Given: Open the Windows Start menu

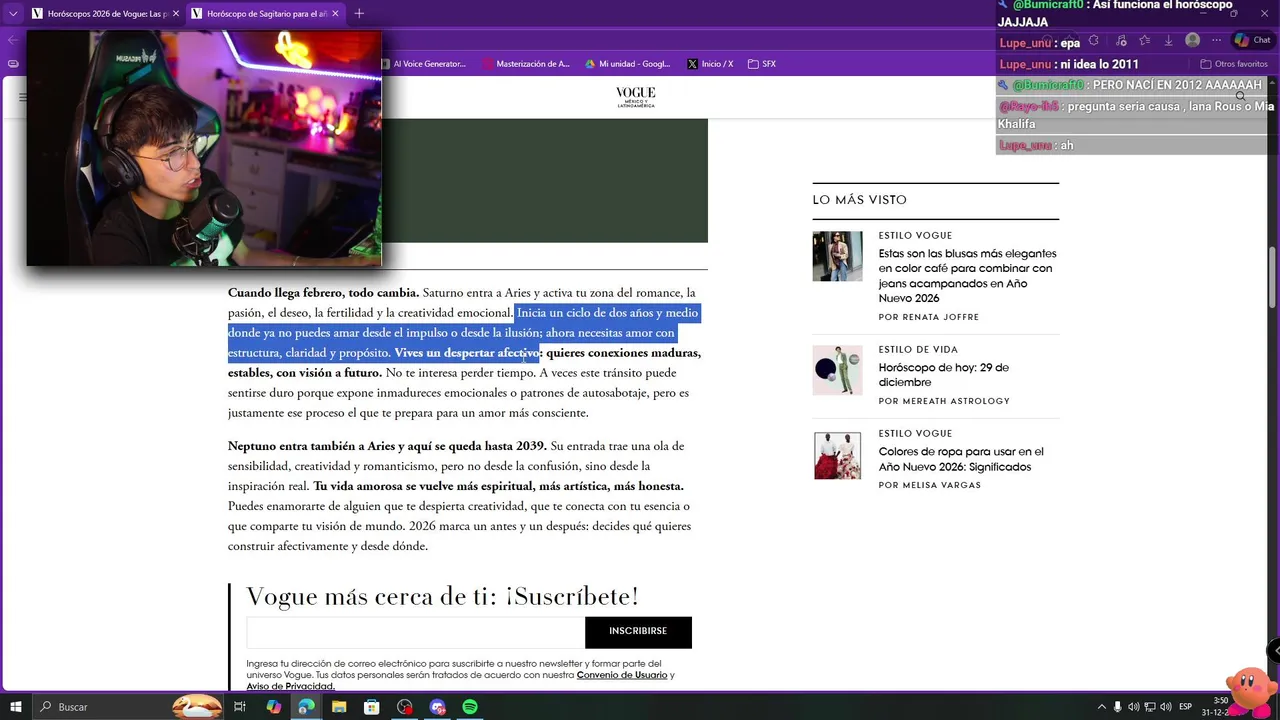Looking at the screenshot, I should 16,707.
